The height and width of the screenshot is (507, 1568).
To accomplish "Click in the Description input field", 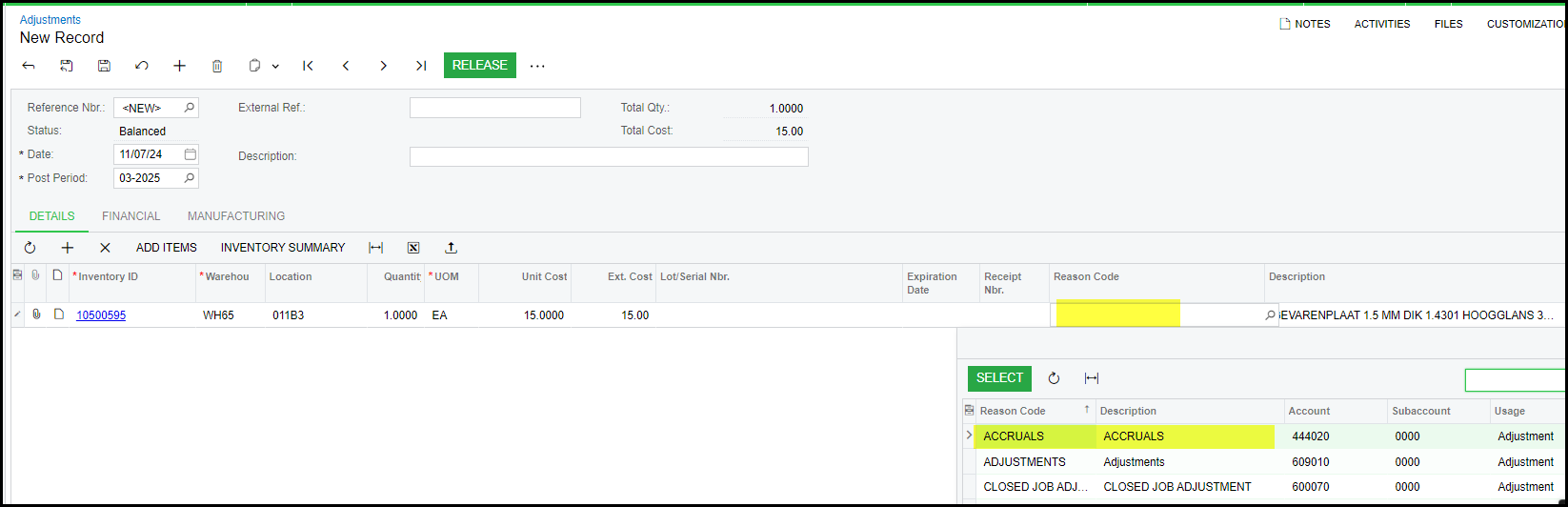I will (x=608, y=156).
